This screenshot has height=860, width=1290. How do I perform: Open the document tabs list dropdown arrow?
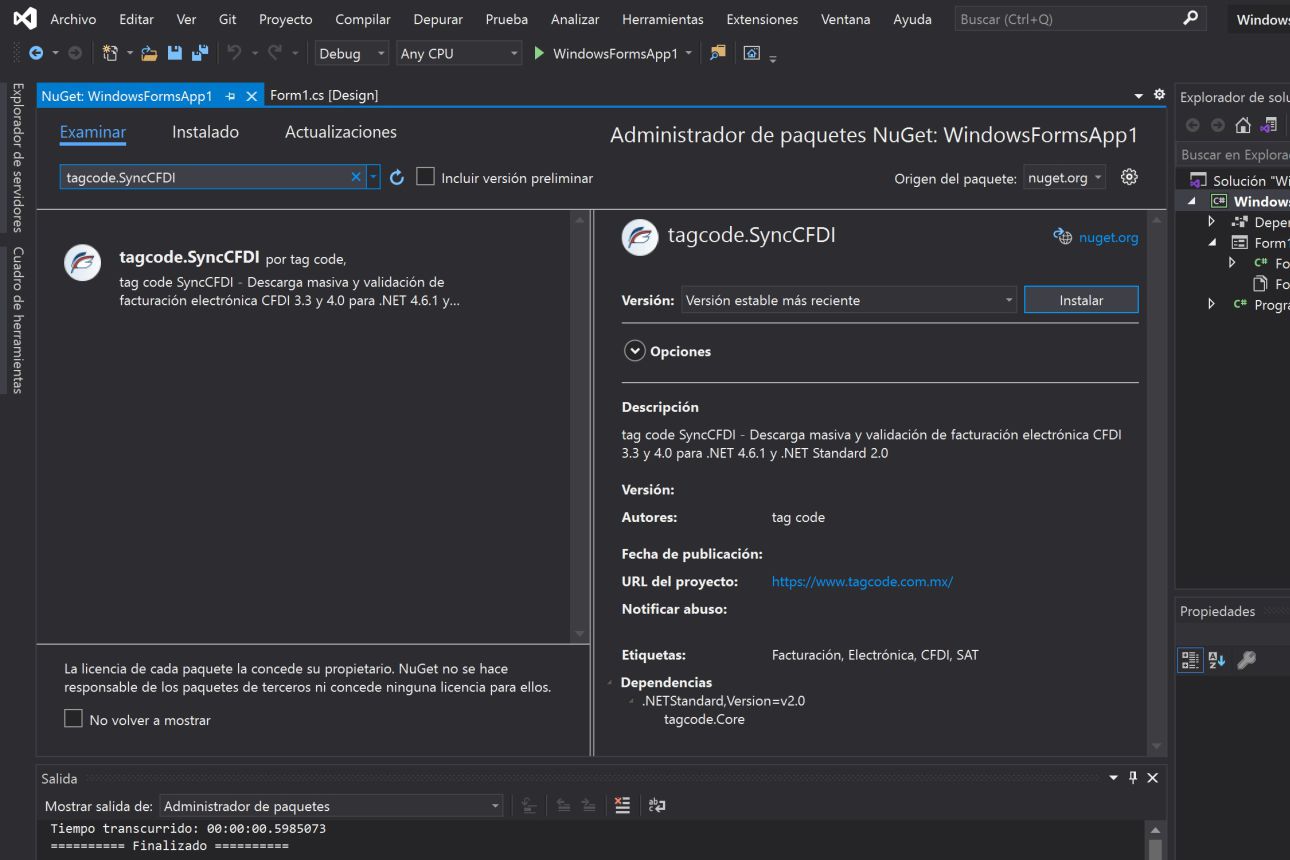[x=1139, y=95]
